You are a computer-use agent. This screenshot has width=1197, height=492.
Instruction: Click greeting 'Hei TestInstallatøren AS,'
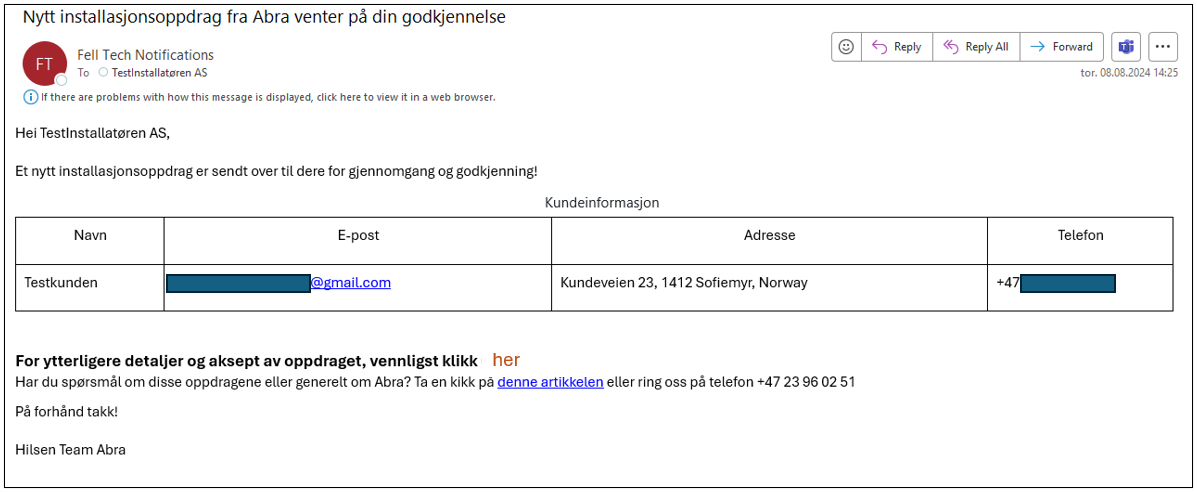92,133
